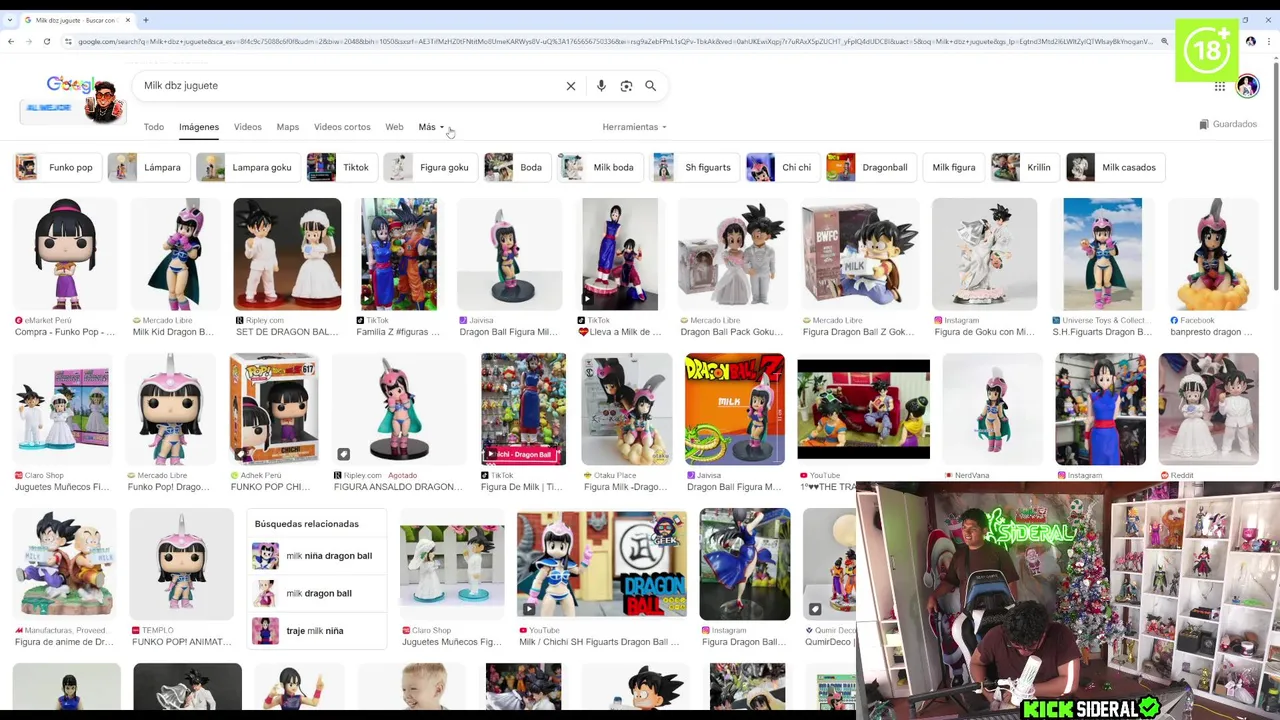
Task: Open TikTok Familia Z figuras thumbnail
Action: click(x=399, y=254)
